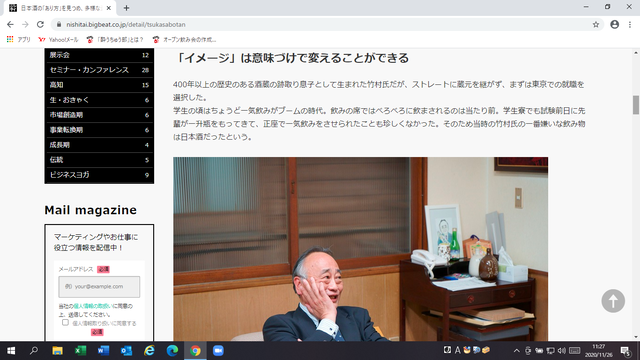Check 個人情報取り扱いに同意する checkbox

pyautogui.click(x=65, y=322)
